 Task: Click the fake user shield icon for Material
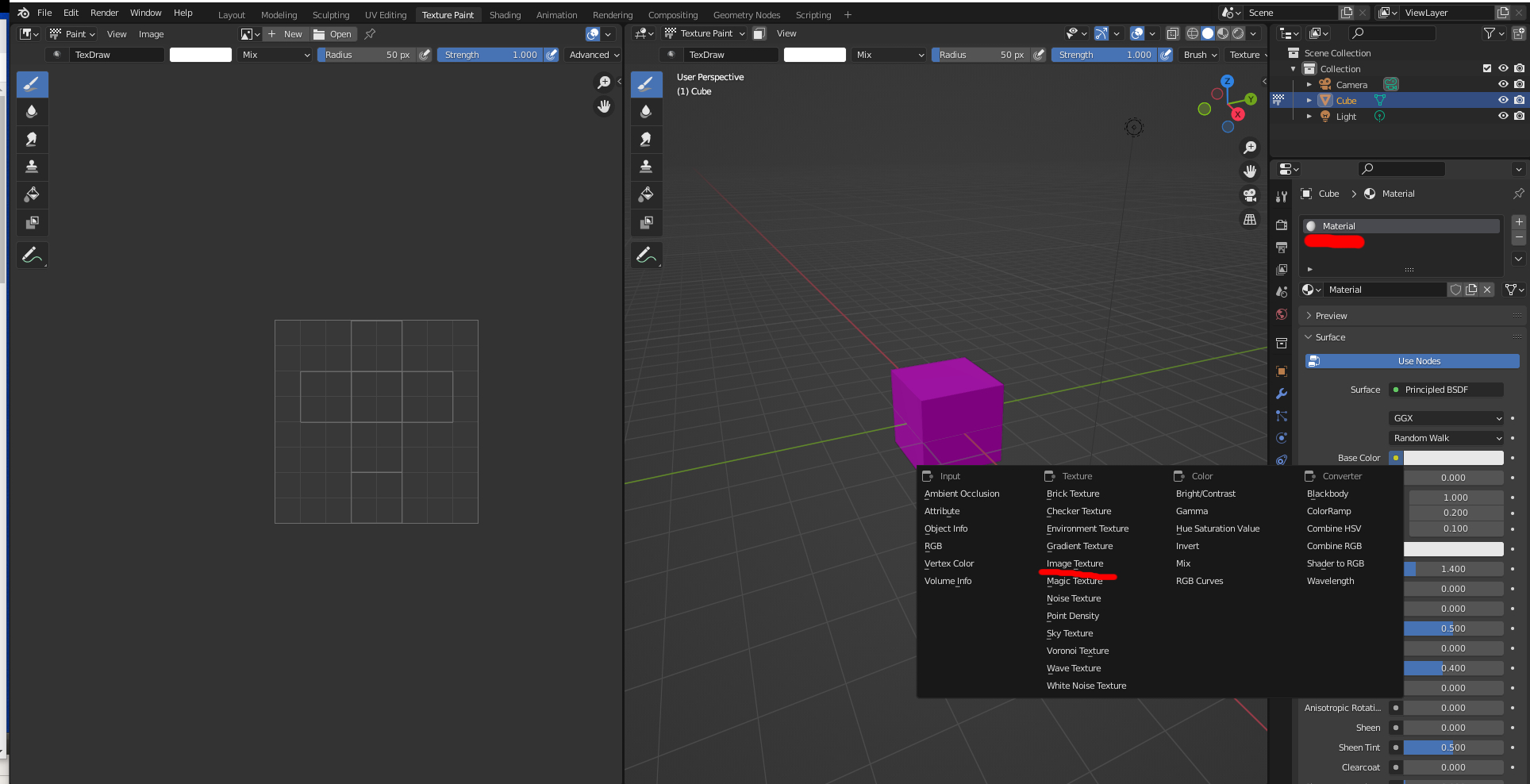[1455, 290]
